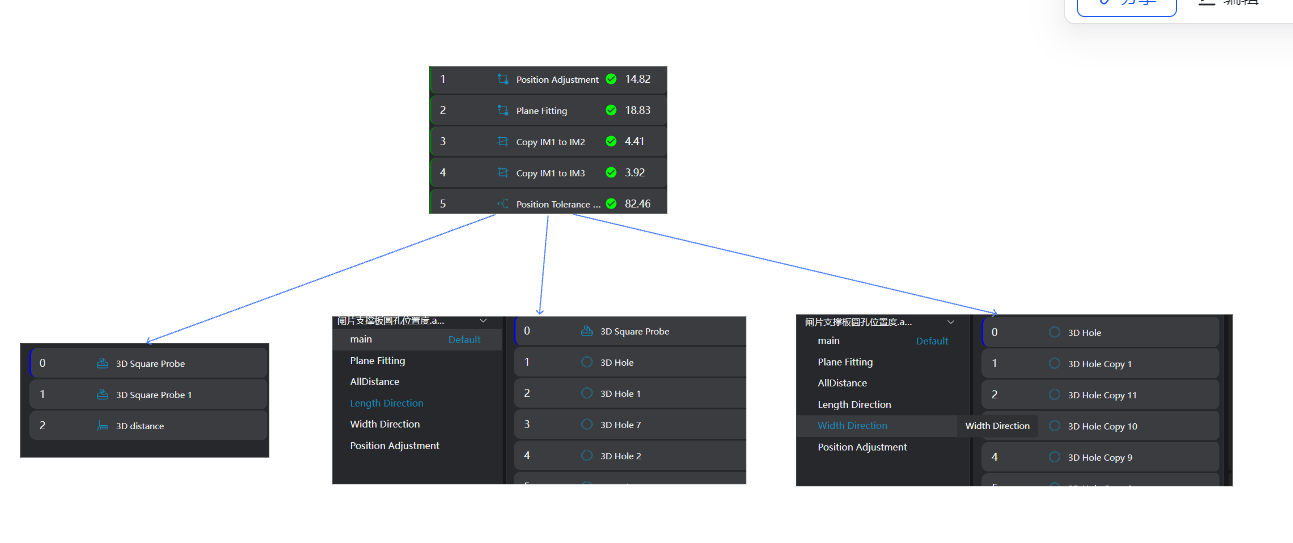Click the 3D distance tool icon
Image resolution: width=1293 pixels, height=543 pixels.
(102, 426)
